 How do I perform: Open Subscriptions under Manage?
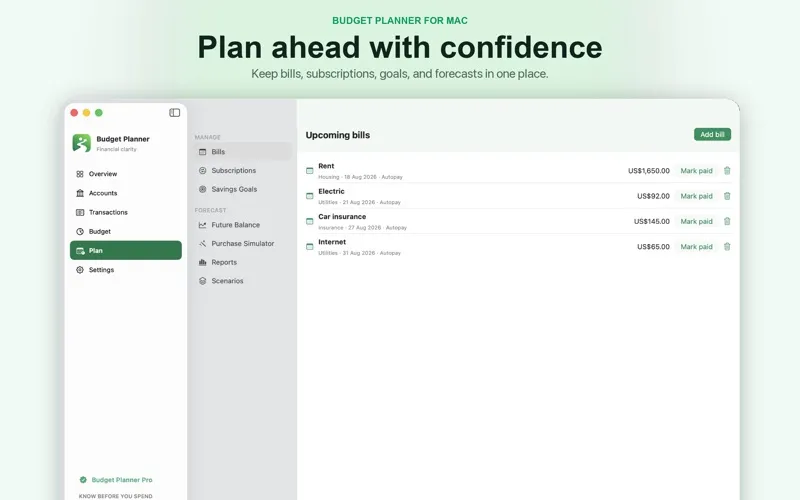pos(243,170)
